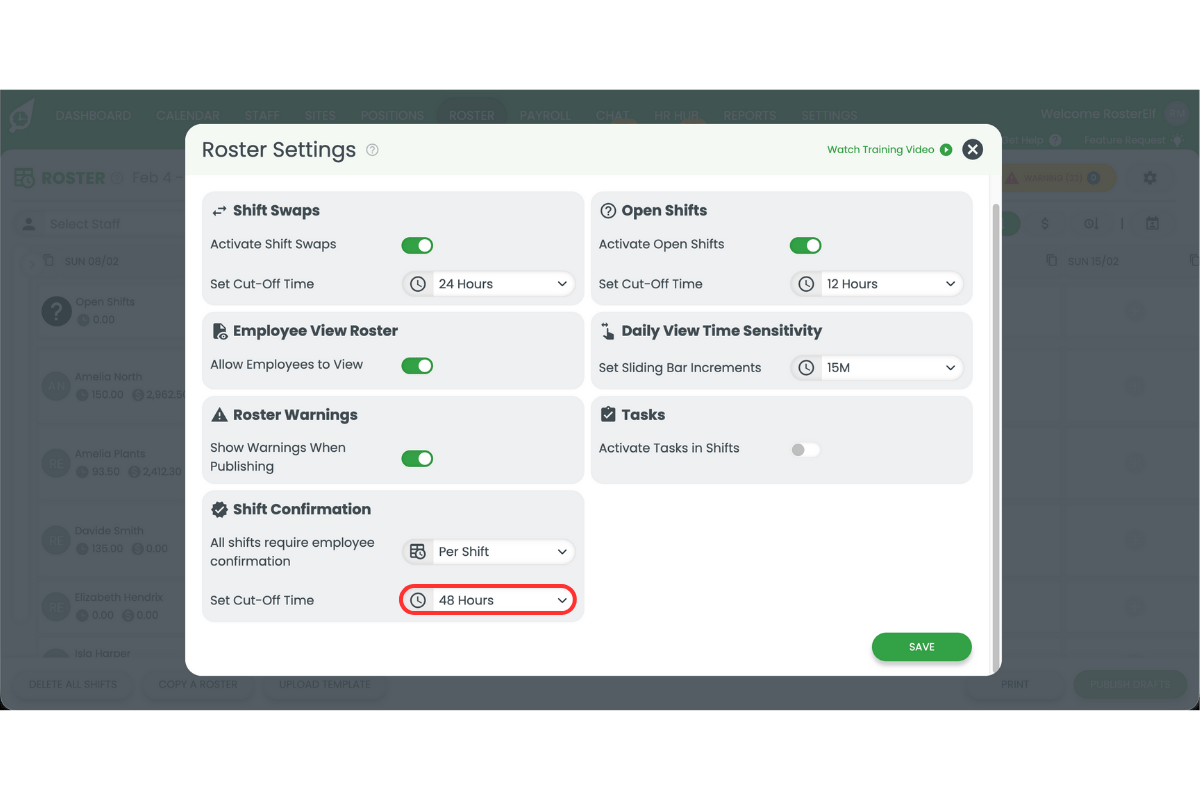Screen dimensions: 1200x800
Task: Click the Shift Confirmation shield icon
Action: pyautogui.click(x=219, y=509)
